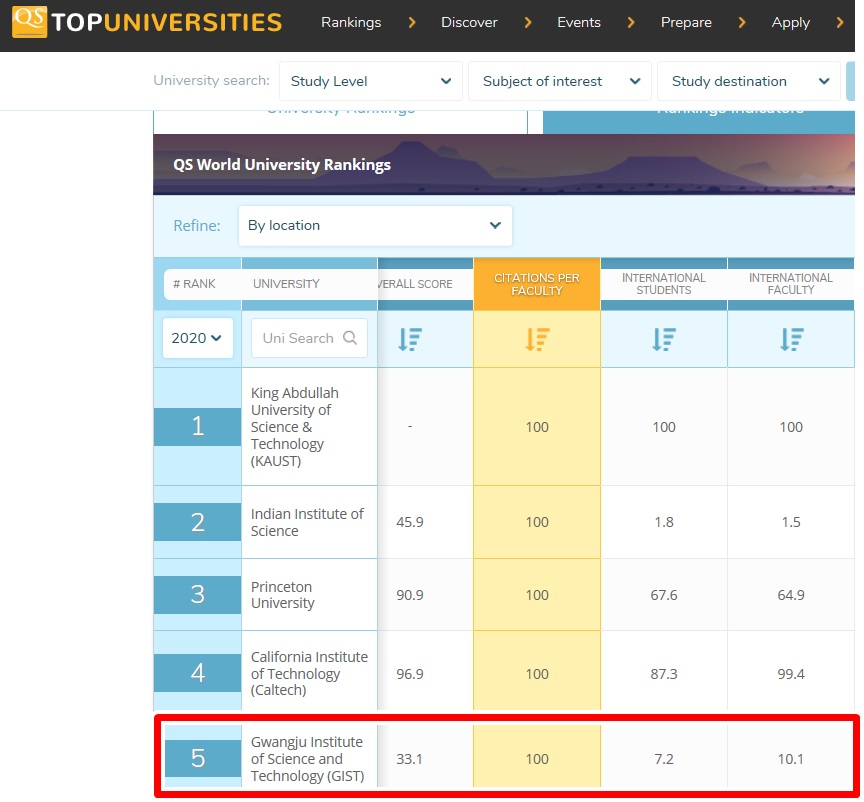The height and width of the screenshot is (802, 864).
Task: Expand the By location refine dropdown
Action: click(x=375, y=226)
